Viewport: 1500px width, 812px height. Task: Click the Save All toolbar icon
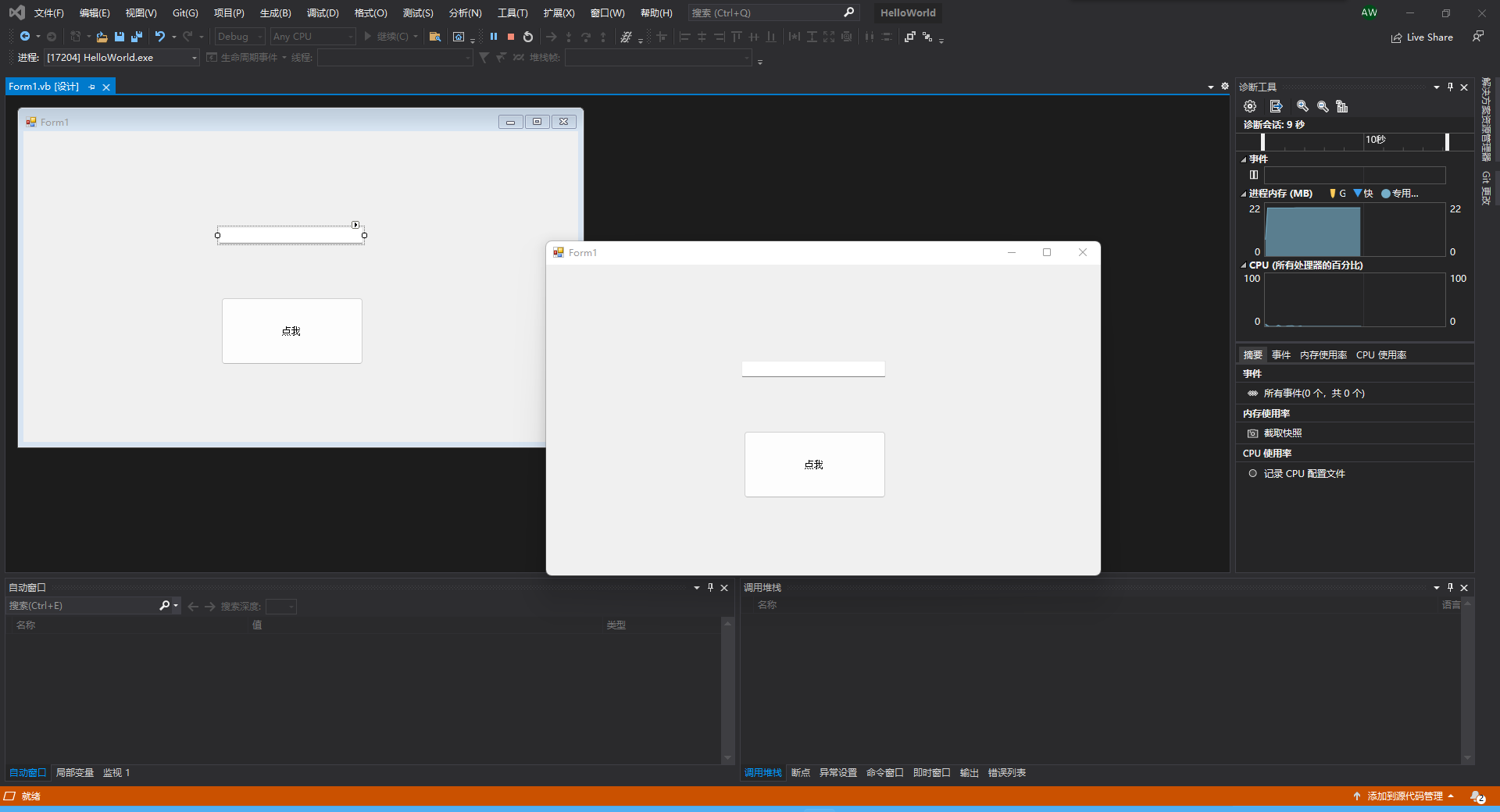(137, 37)
